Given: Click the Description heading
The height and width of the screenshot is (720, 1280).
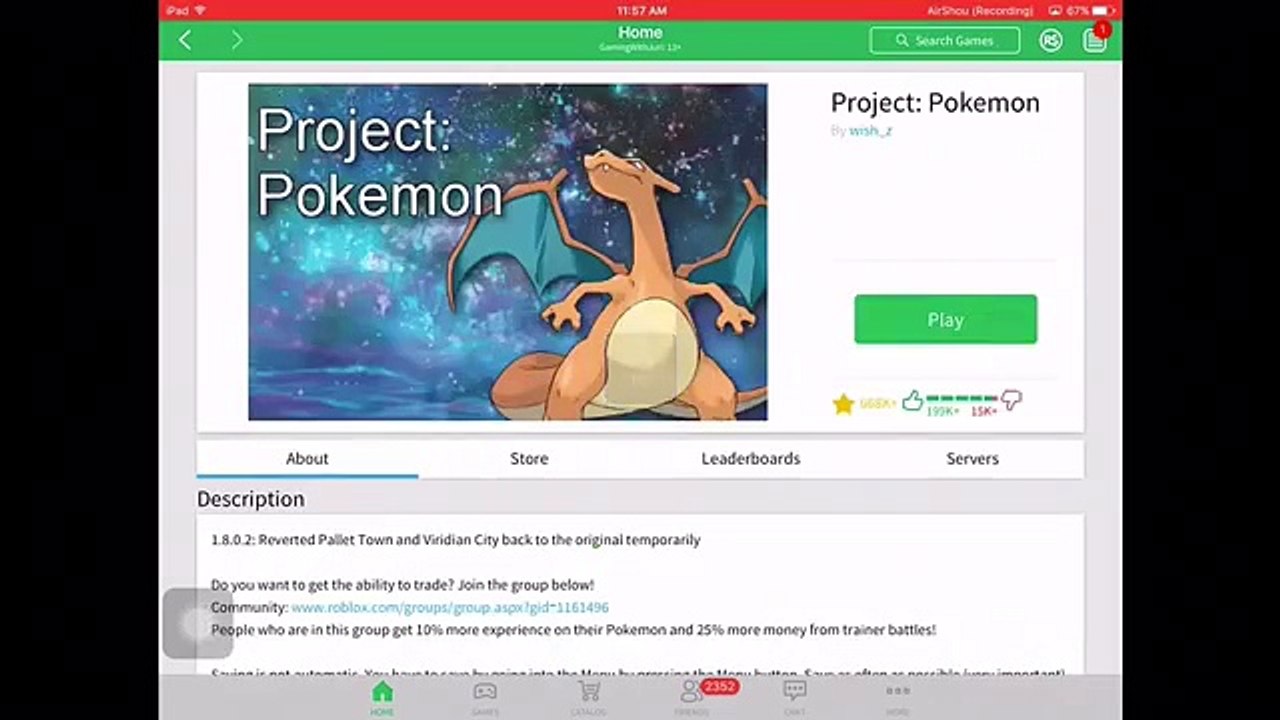Looking at the screenshot, I should pos(251,499).
